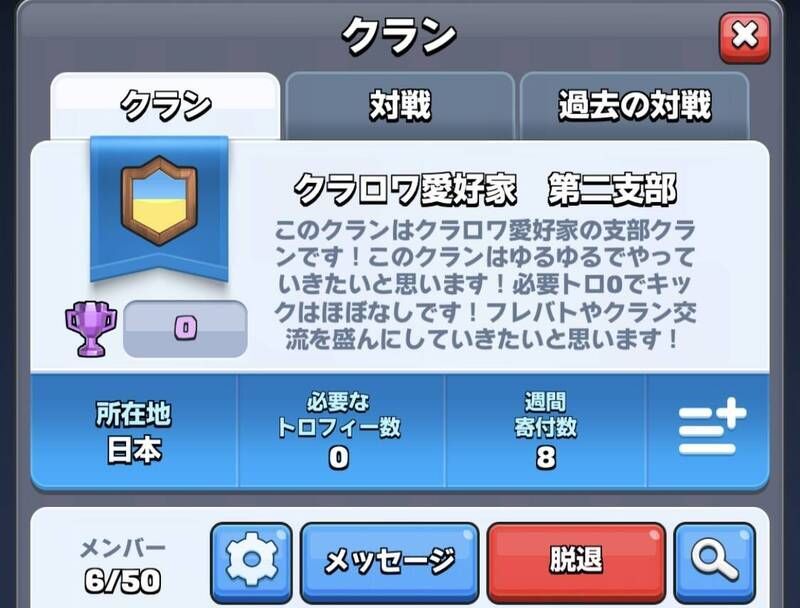Tap the blue clan banner flag

pyautogui.click(x=159, y=209)
